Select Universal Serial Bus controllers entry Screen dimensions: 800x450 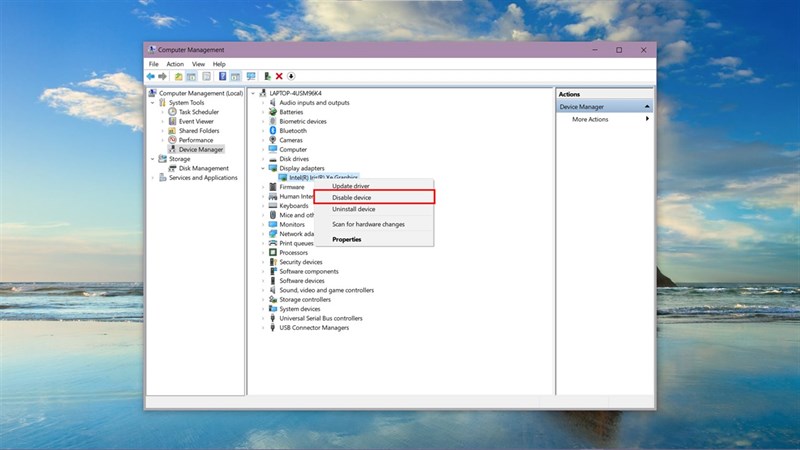tap(321, 318)
